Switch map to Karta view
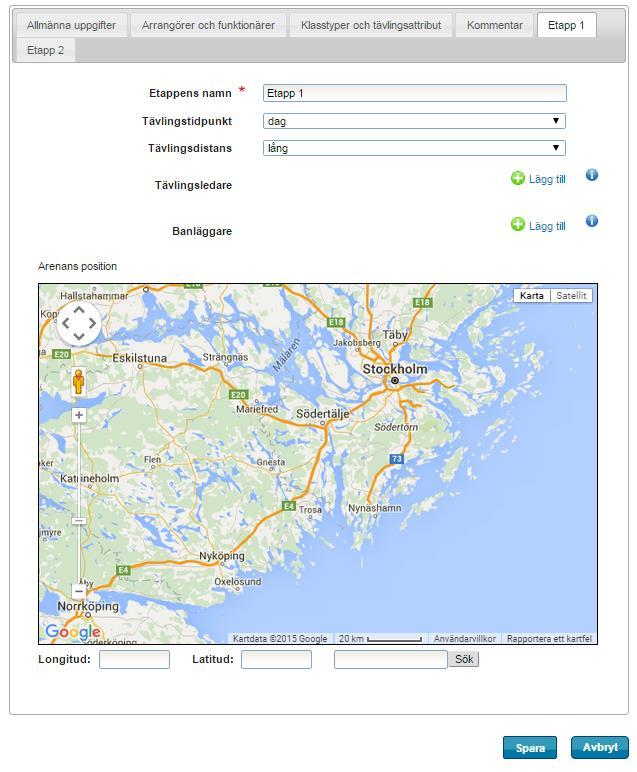The image size is (637, 772). [532, 295]
